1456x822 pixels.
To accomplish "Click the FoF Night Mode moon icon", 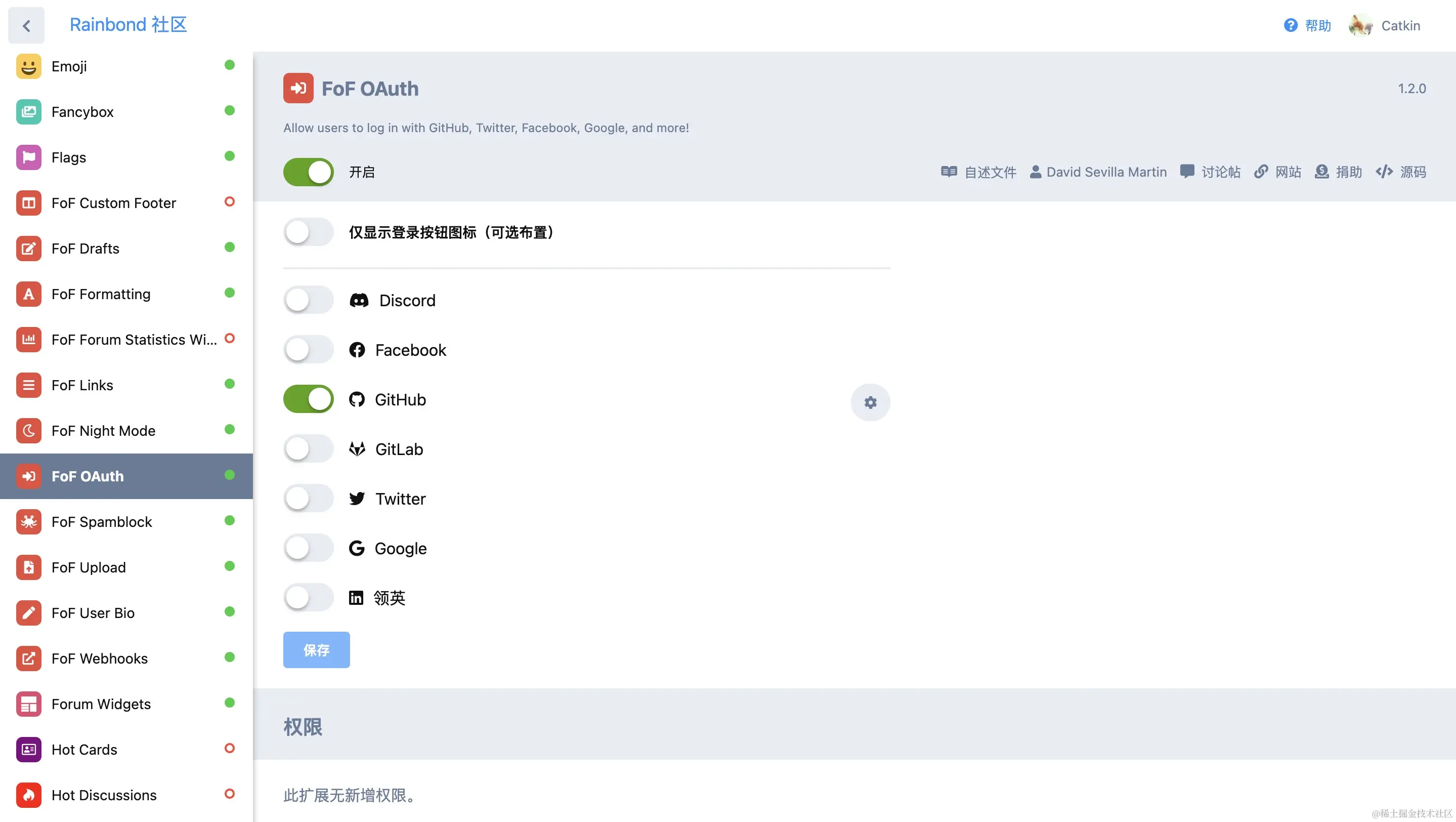I will click(x=29, y=431).
